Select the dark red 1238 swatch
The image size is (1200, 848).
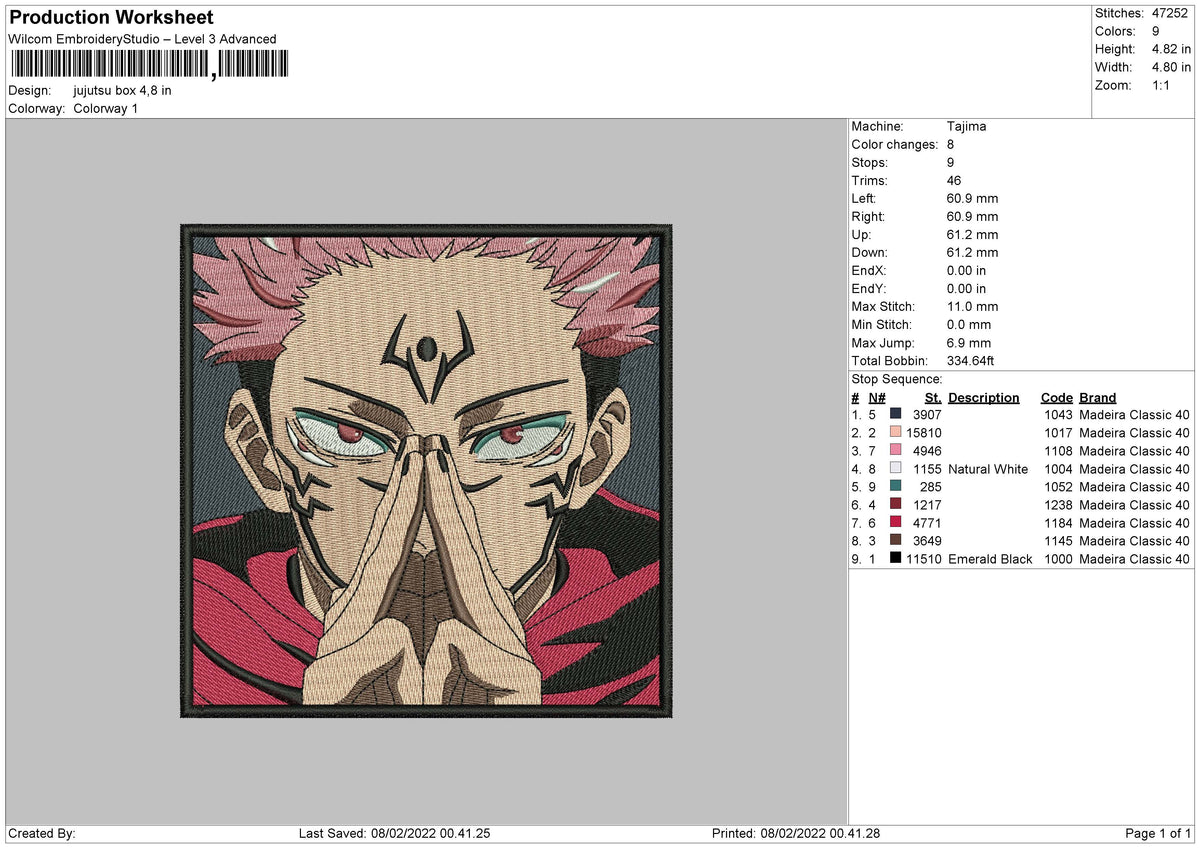tap(895, 504)
